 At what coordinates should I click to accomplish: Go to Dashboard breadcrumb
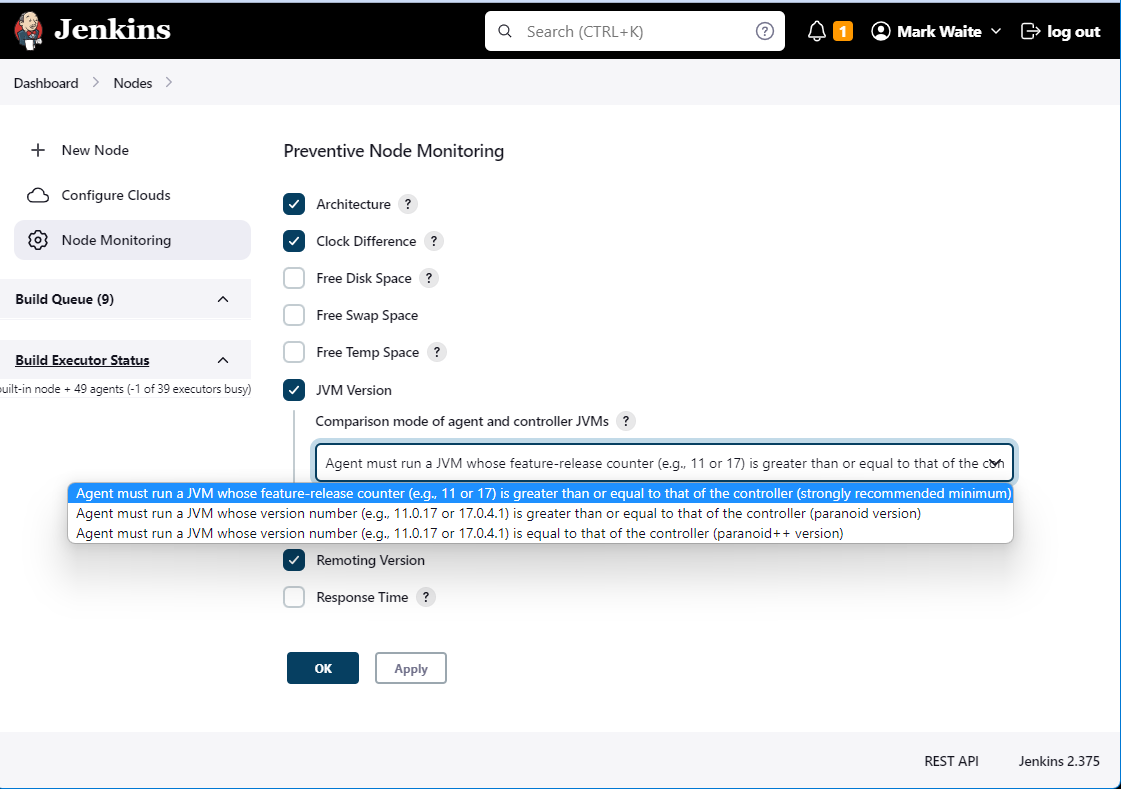46,83
